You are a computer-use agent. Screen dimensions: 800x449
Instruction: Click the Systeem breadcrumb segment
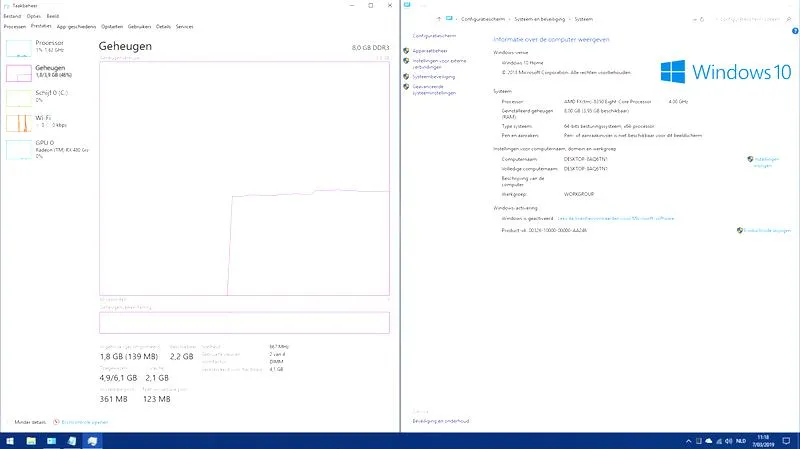583,19
